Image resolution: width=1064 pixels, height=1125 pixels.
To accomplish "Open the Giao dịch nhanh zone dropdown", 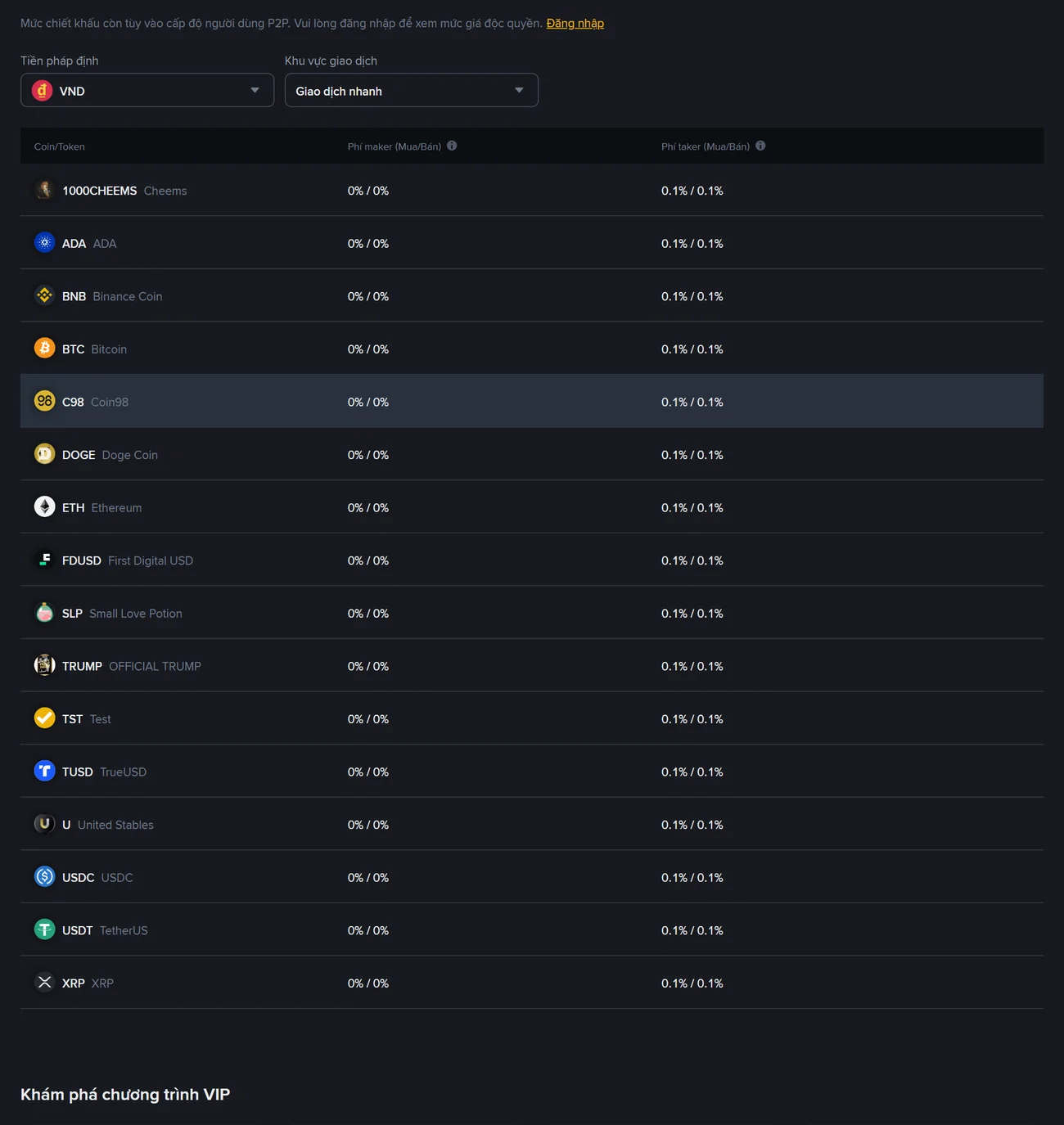I will tap(412, 90).
